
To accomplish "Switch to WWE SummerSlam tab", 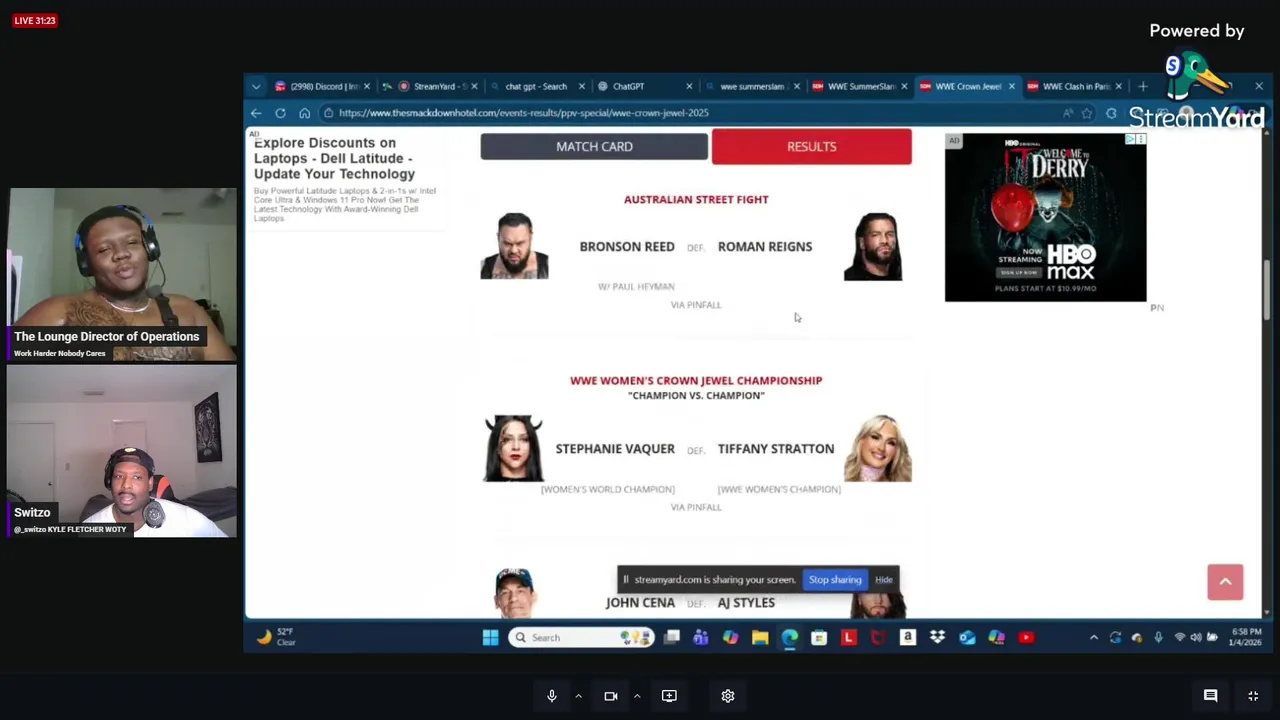I will point(860,86).
